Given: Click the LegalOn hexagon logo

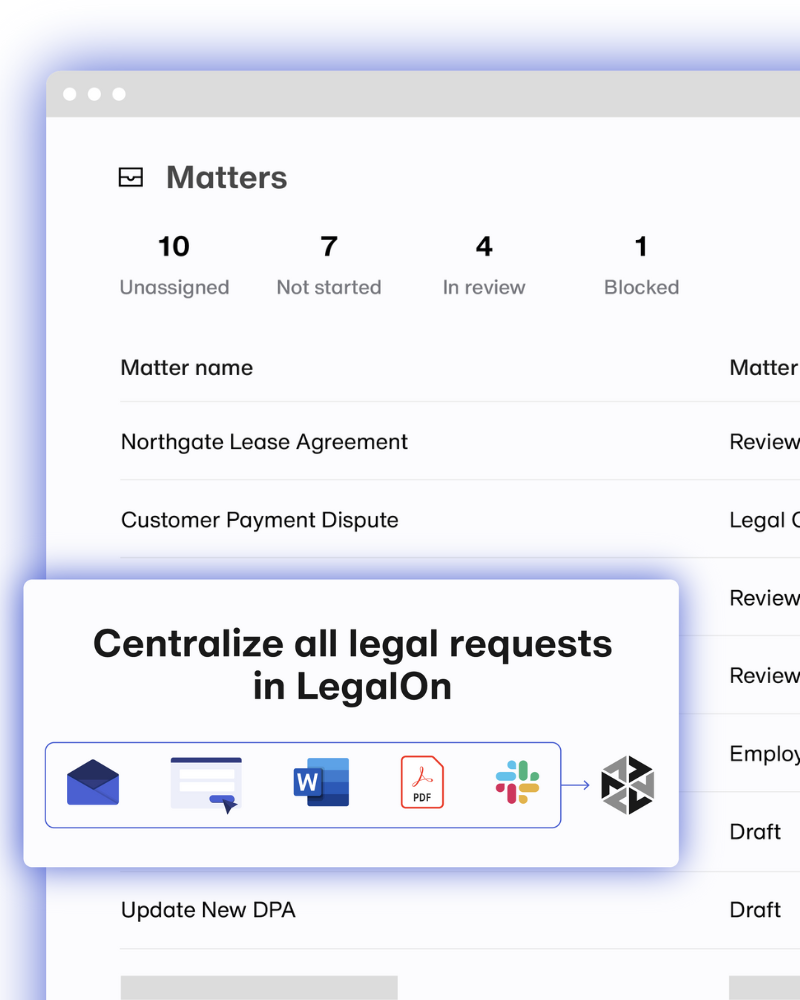Looking at the screenshot, I should click(628, 785).
